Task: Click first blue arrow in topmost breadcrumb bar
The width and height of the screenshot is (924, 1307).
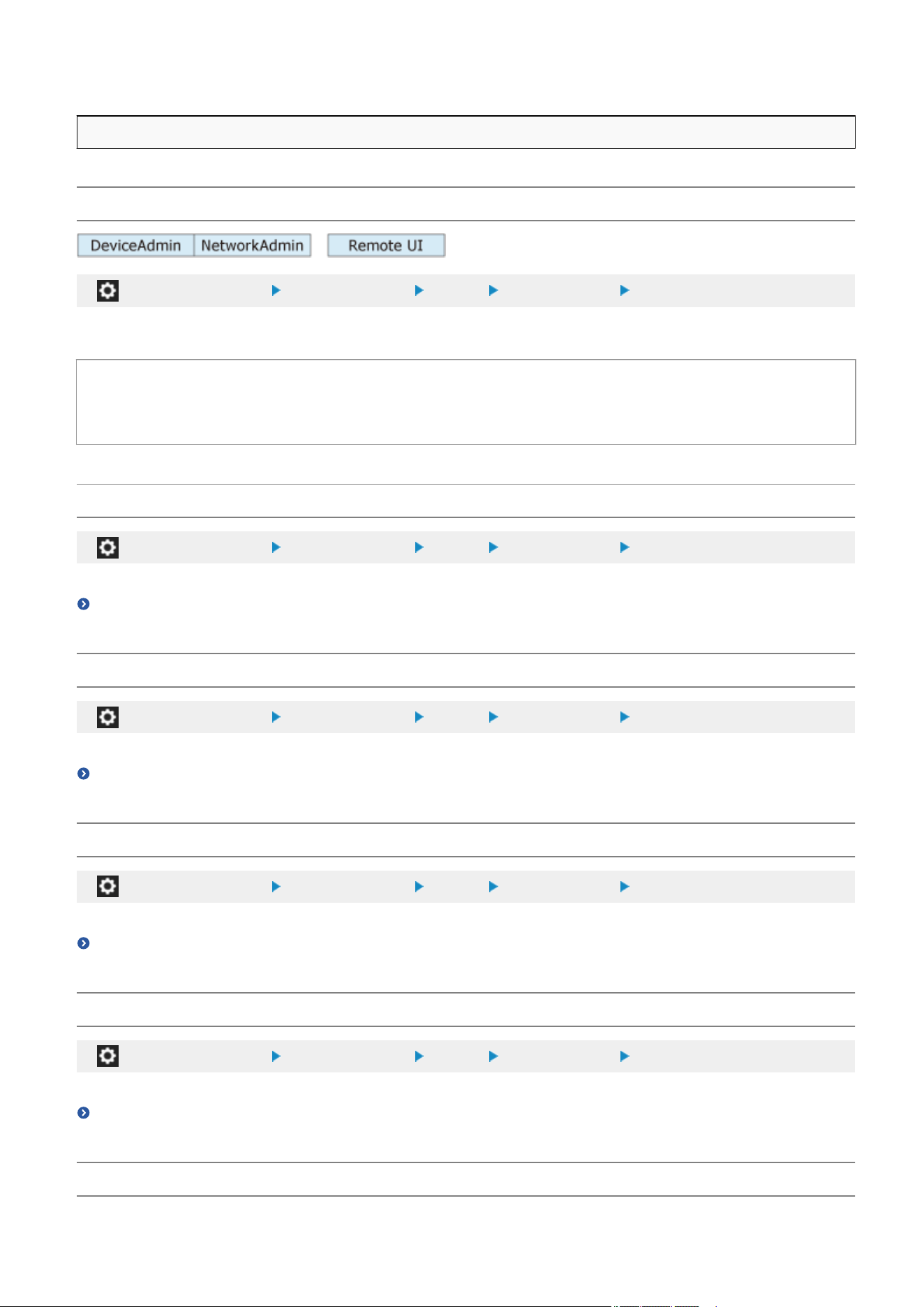Action: coord(276,290)
